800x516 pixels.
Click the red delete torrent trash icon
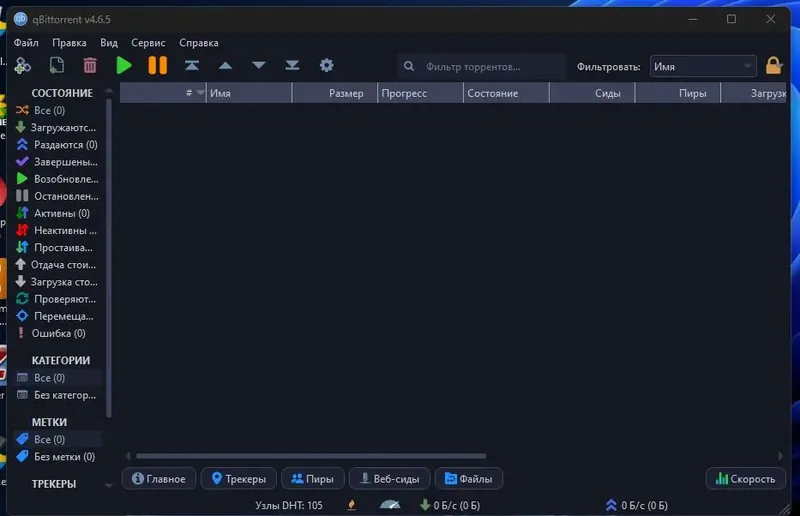pos(90,65)
